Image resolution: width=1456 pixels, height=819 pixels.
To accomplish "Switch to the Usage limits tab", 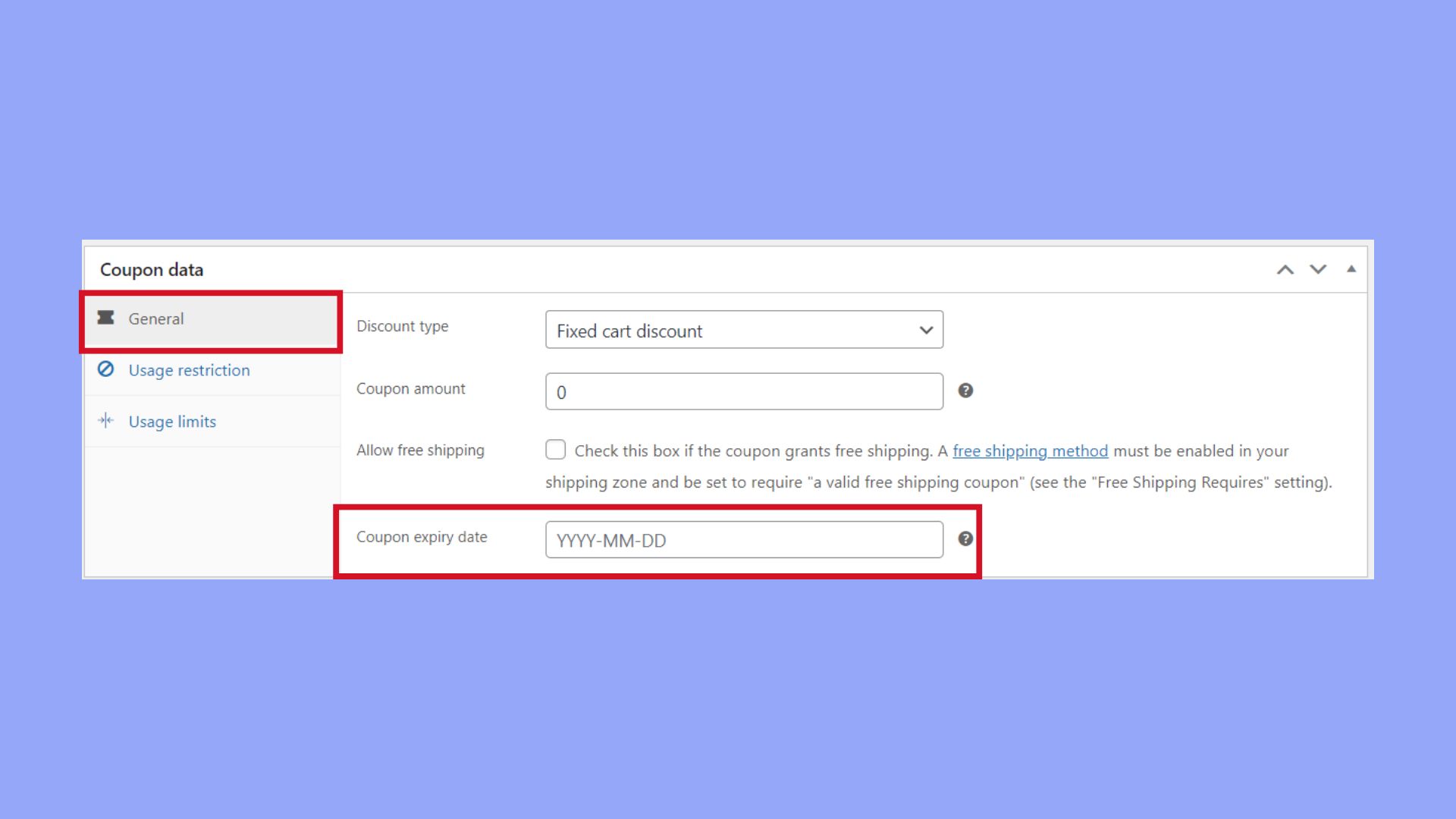I will point(171,420).
